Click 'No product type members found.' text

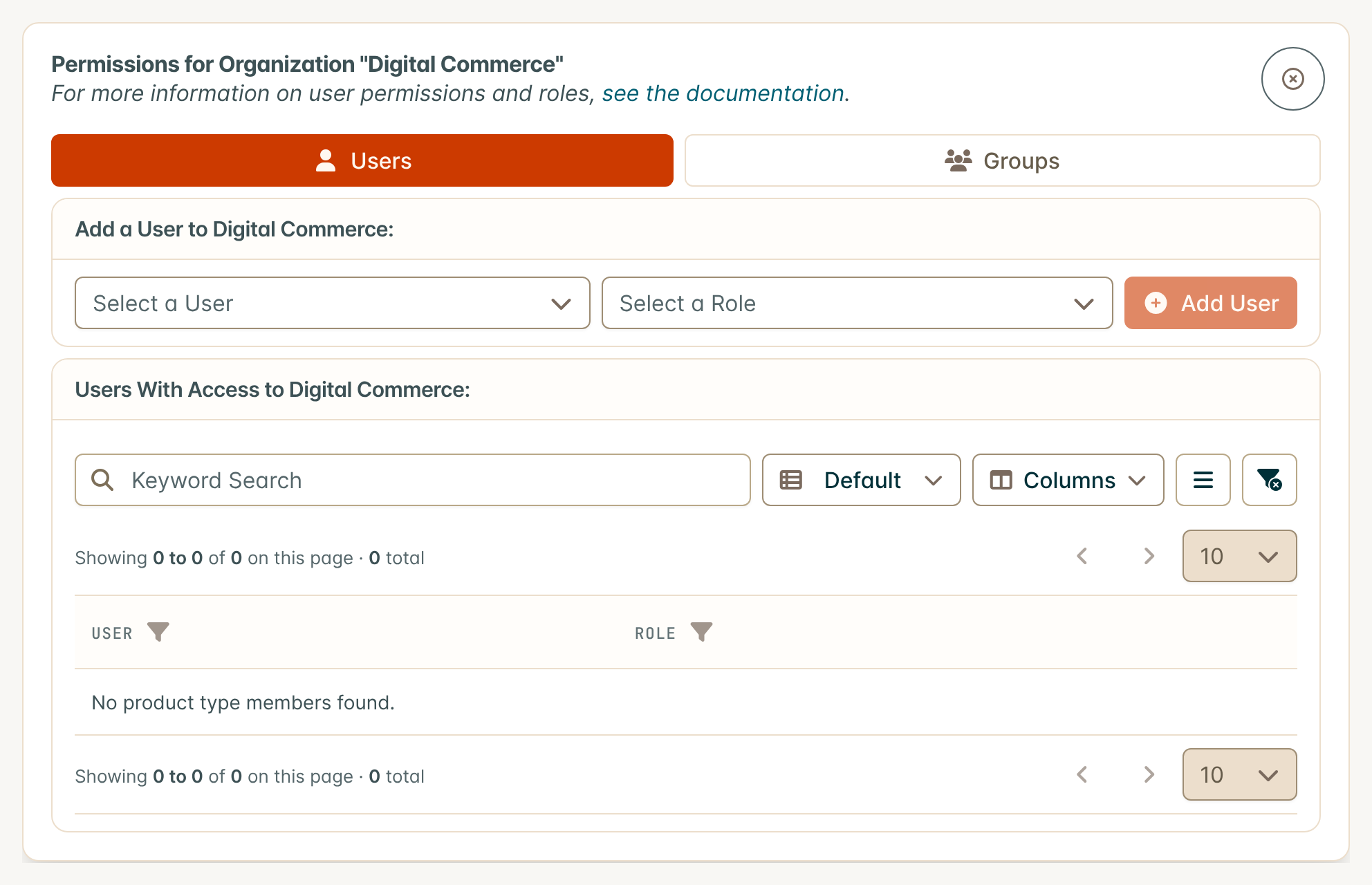243,702
